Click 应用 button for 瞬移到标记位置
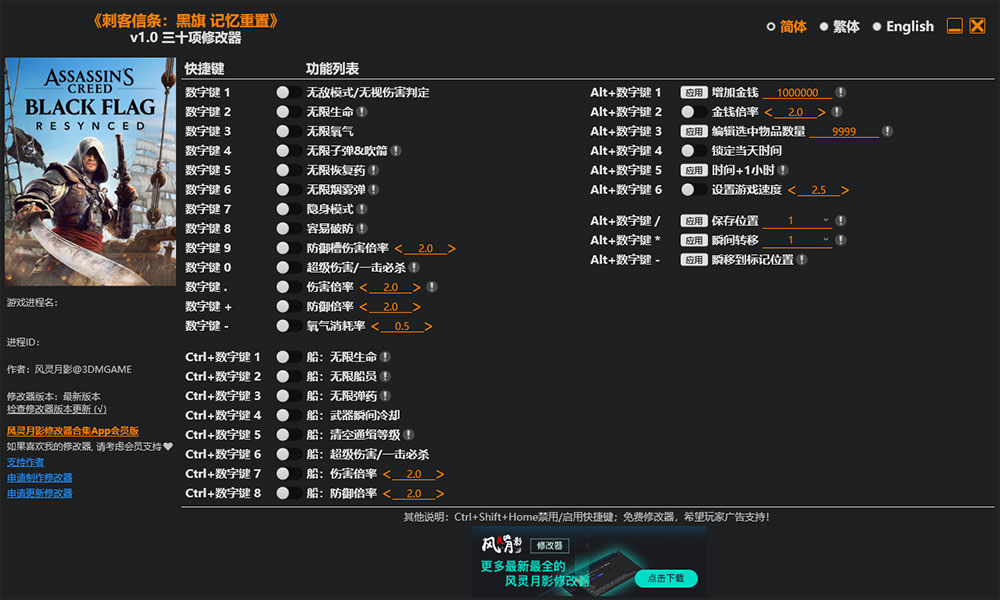This screenshot has width=1000, height=600. 694,260
